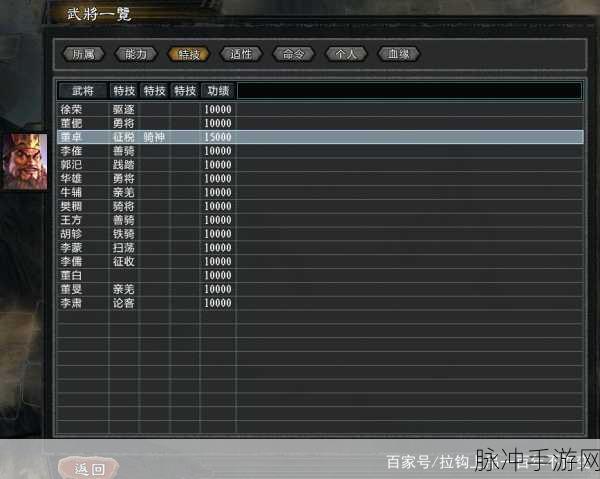This screenshot has height=479, width=600.
Task: Click the 10000 merit value for 华雄
Action: (x=218, y=179)
